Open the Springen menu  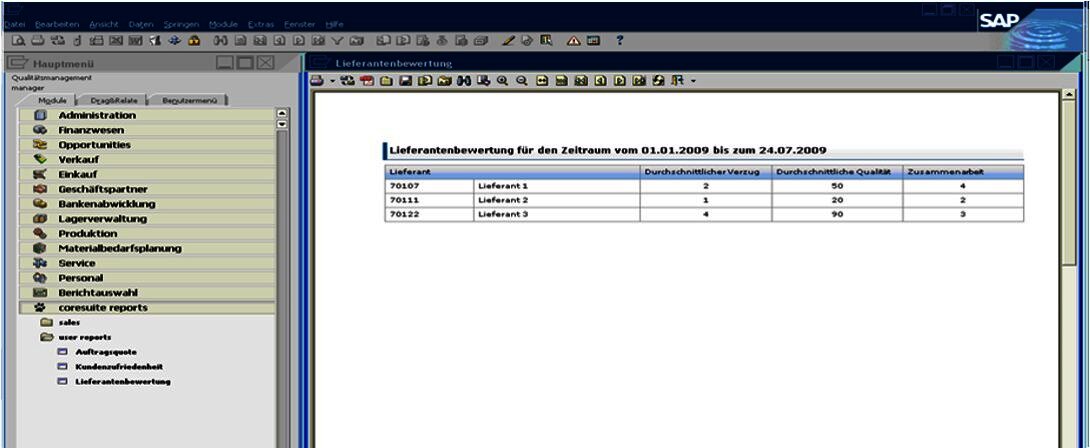coord(181,24)
